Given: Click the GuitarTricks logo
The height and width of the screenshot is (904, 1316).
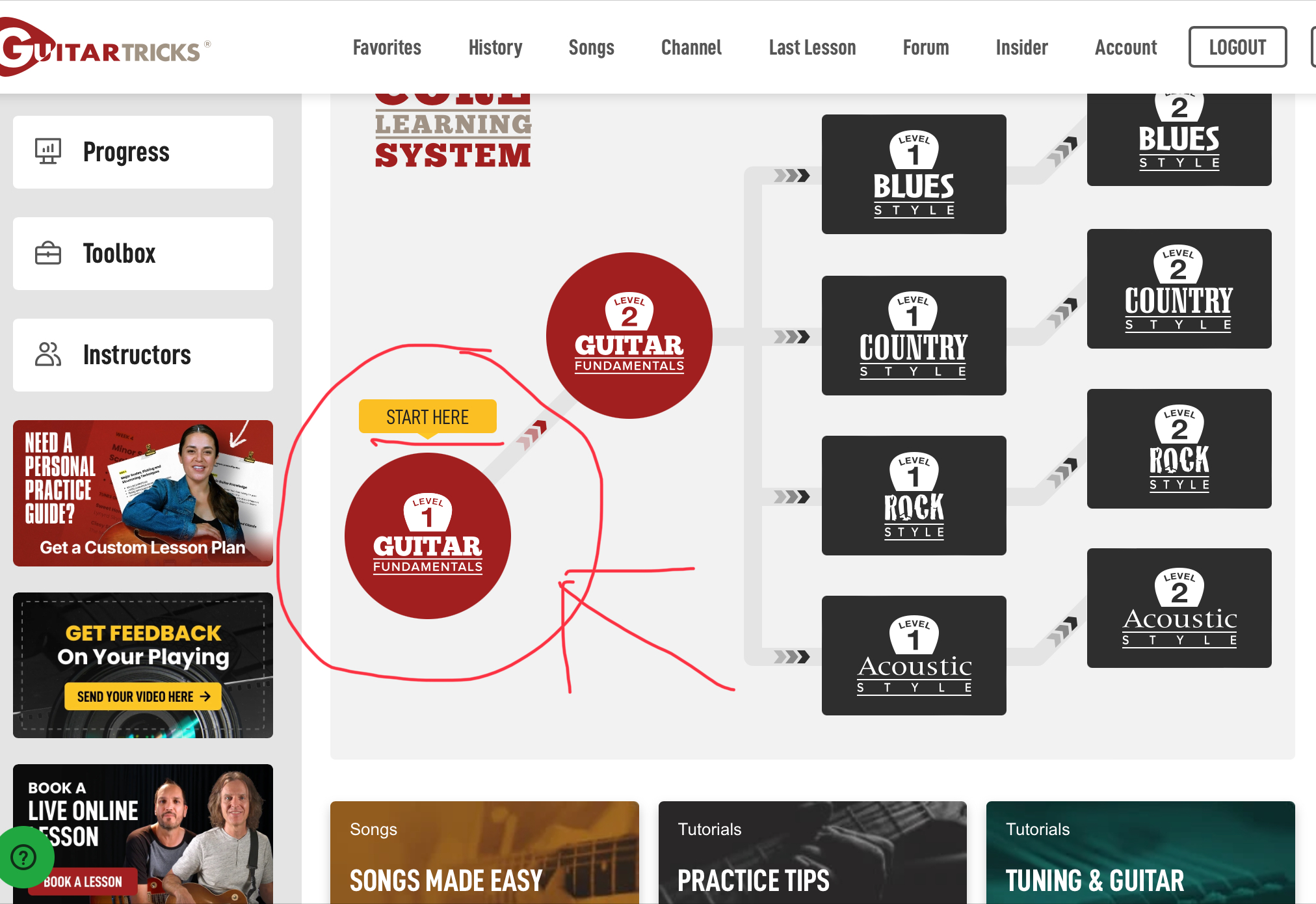Looking at the screenshot, I should (x=104, y=47).
